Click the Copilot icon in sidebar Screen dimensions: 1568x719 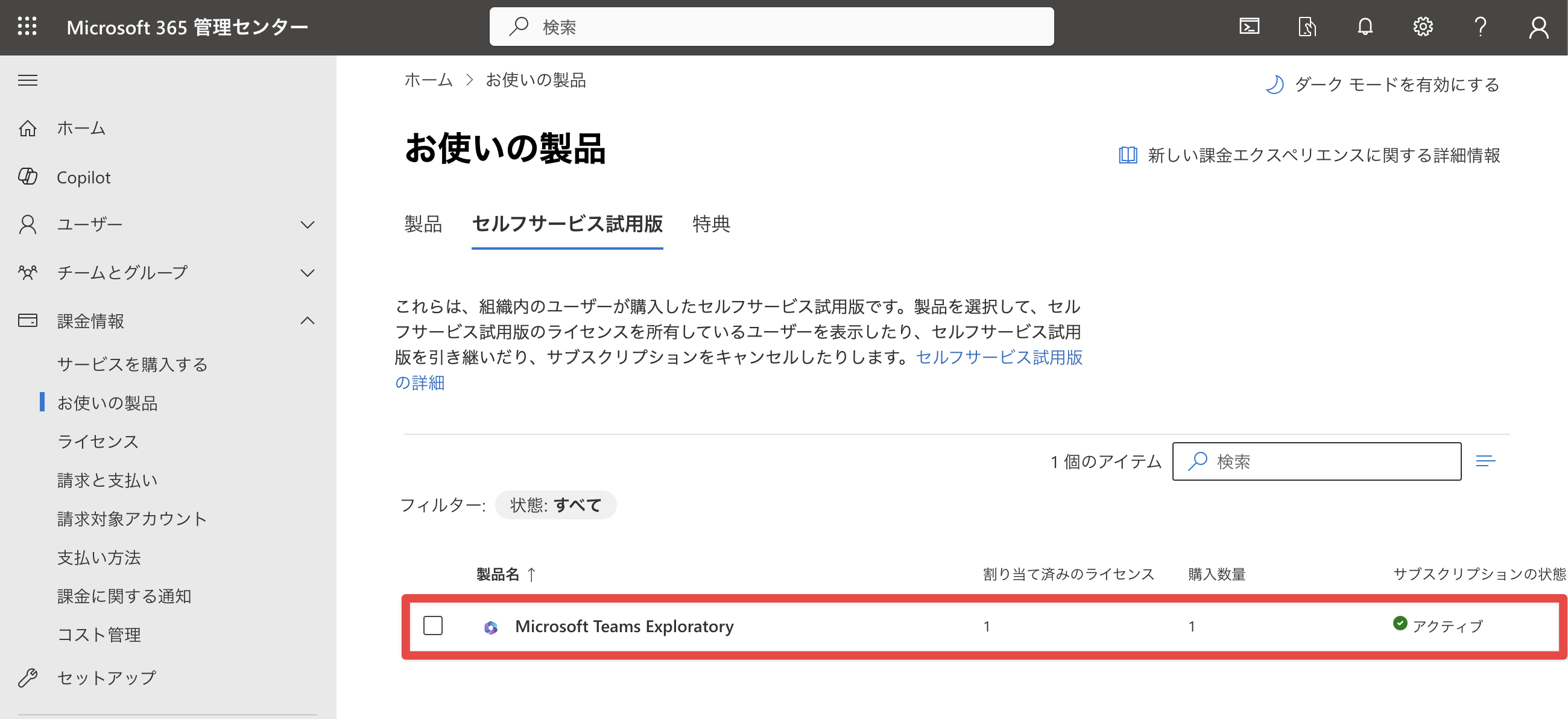click(27, 177)
